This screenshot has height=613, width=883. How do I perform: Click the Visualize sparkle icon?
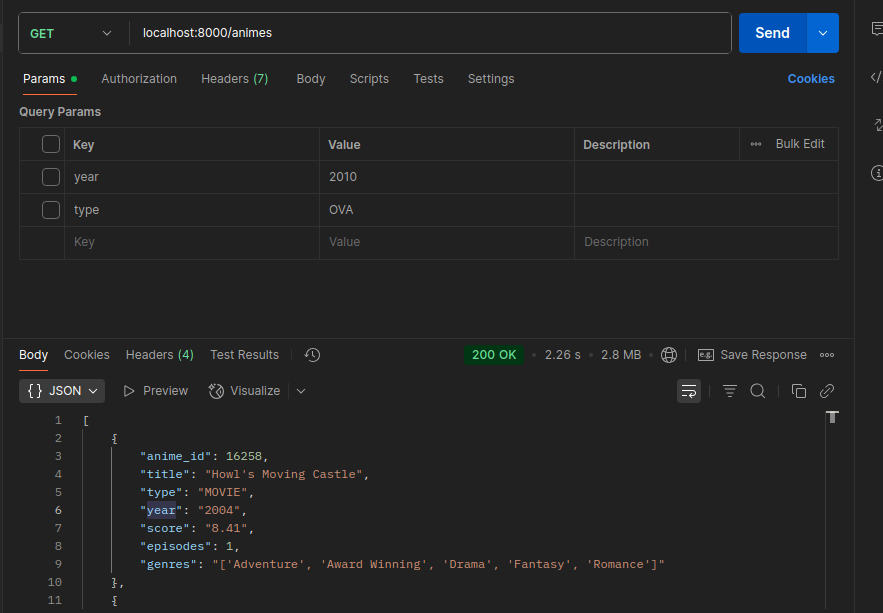click(x=216, y=391)
